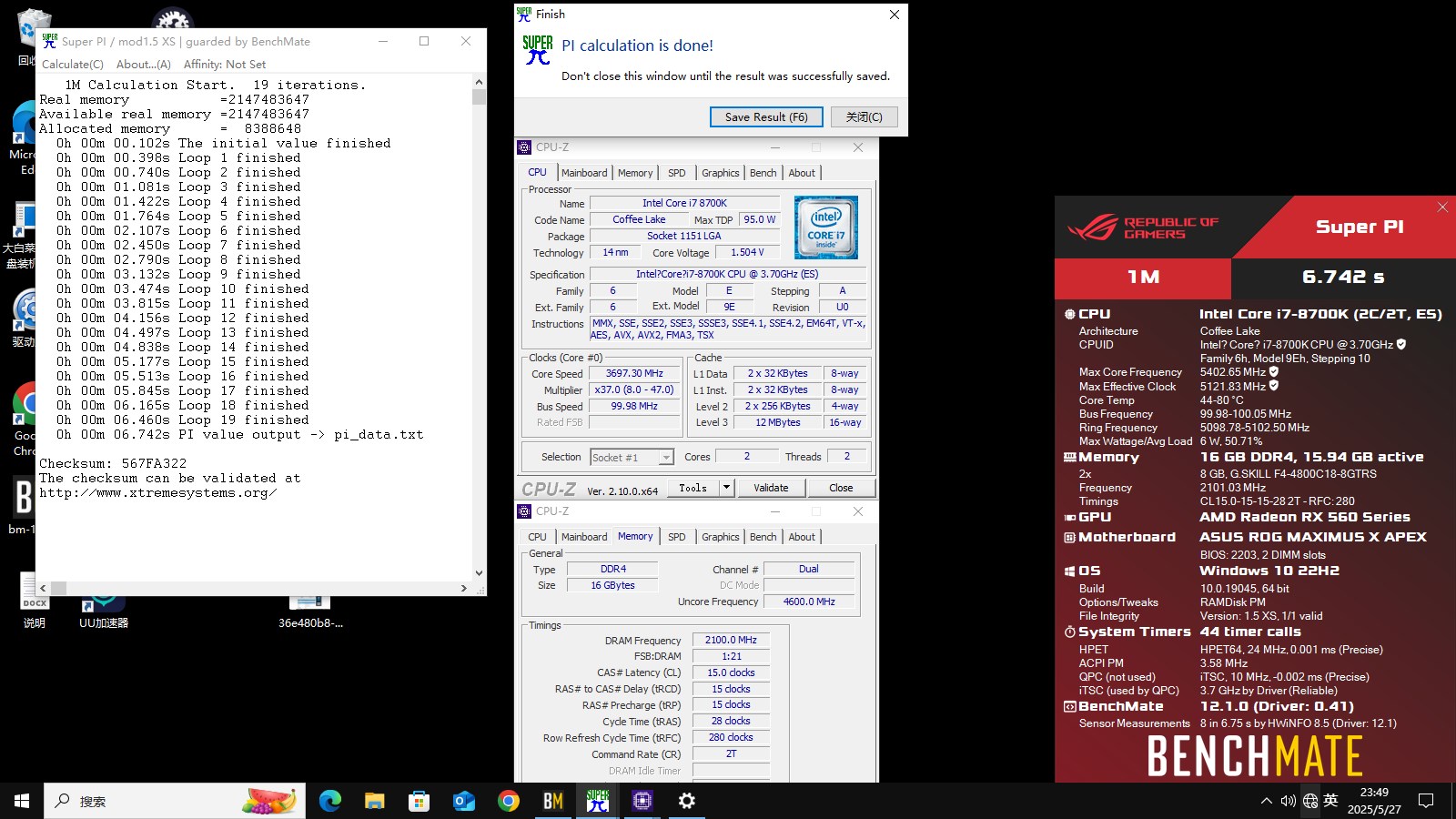The image size is (1456, 819).
Task: Open Bench tab in upper CPU-Z window
Action: coord(763,173)
